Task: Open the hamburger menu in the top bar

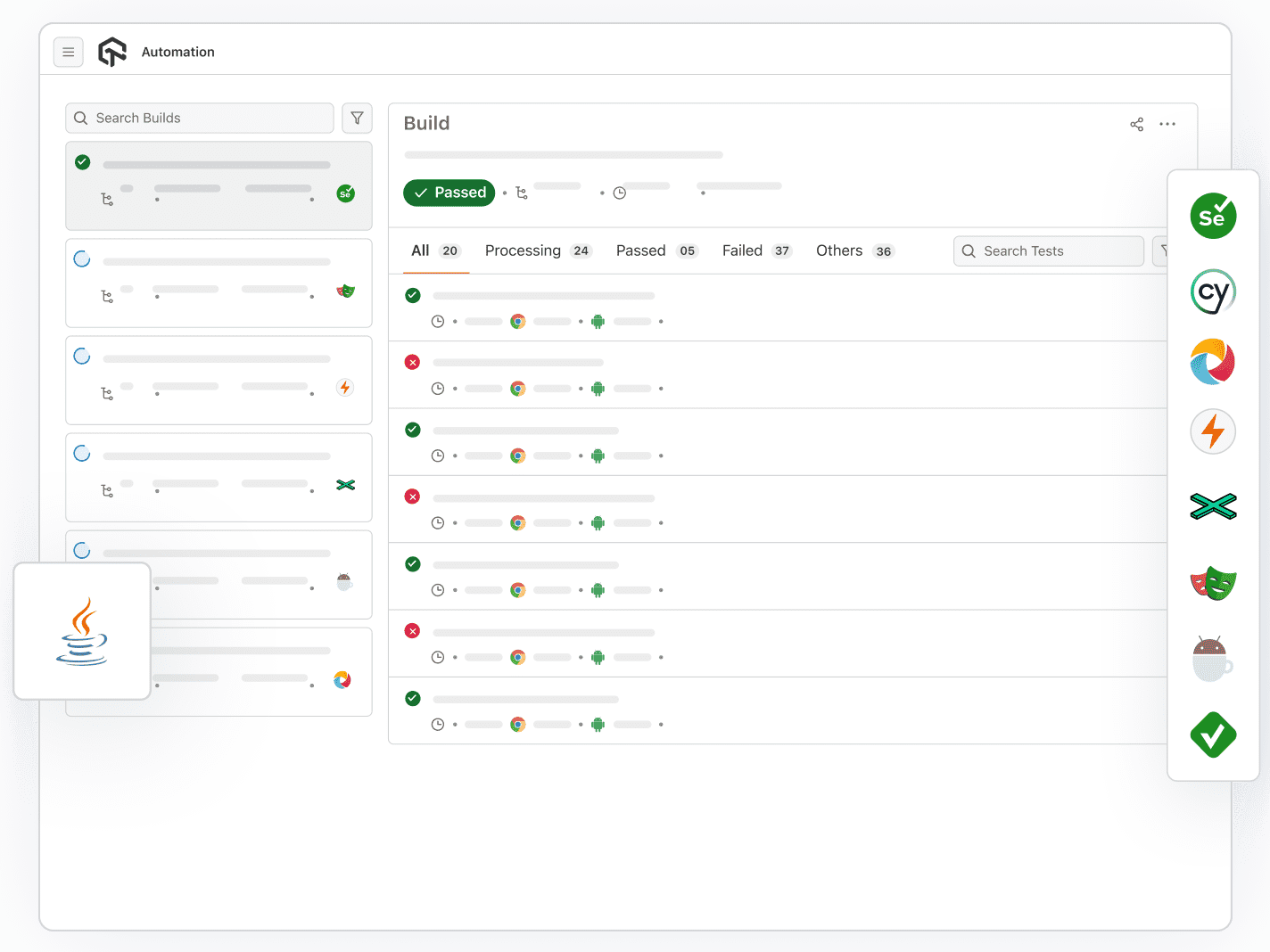Action: (69, 52)
